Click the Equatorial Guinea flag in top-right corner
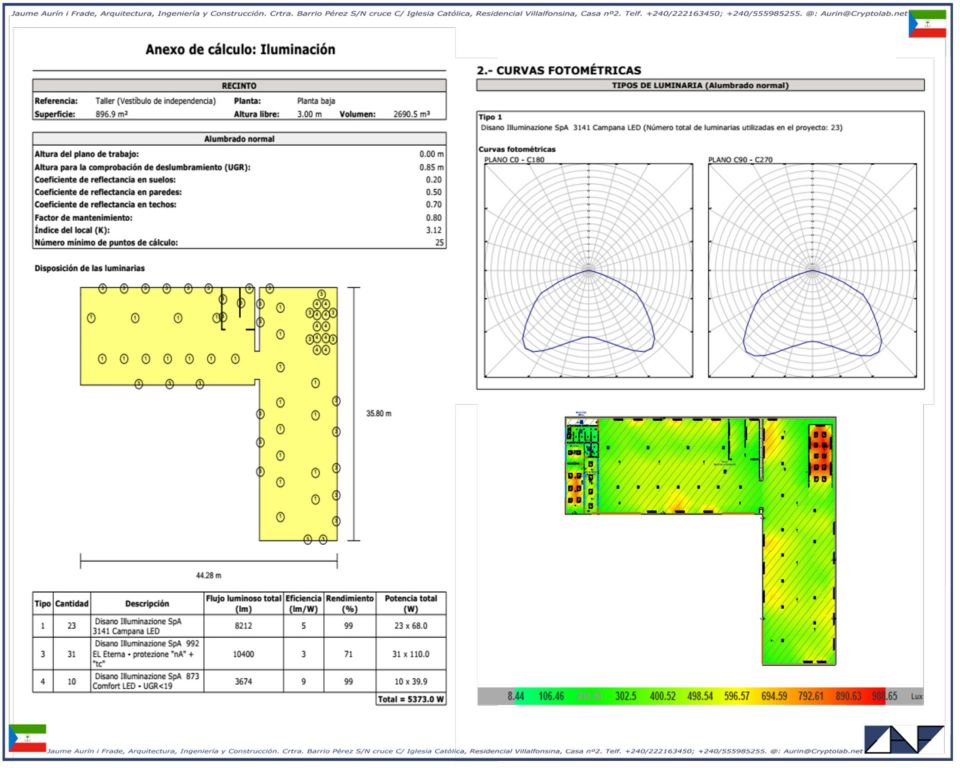 tap(926, 24)
